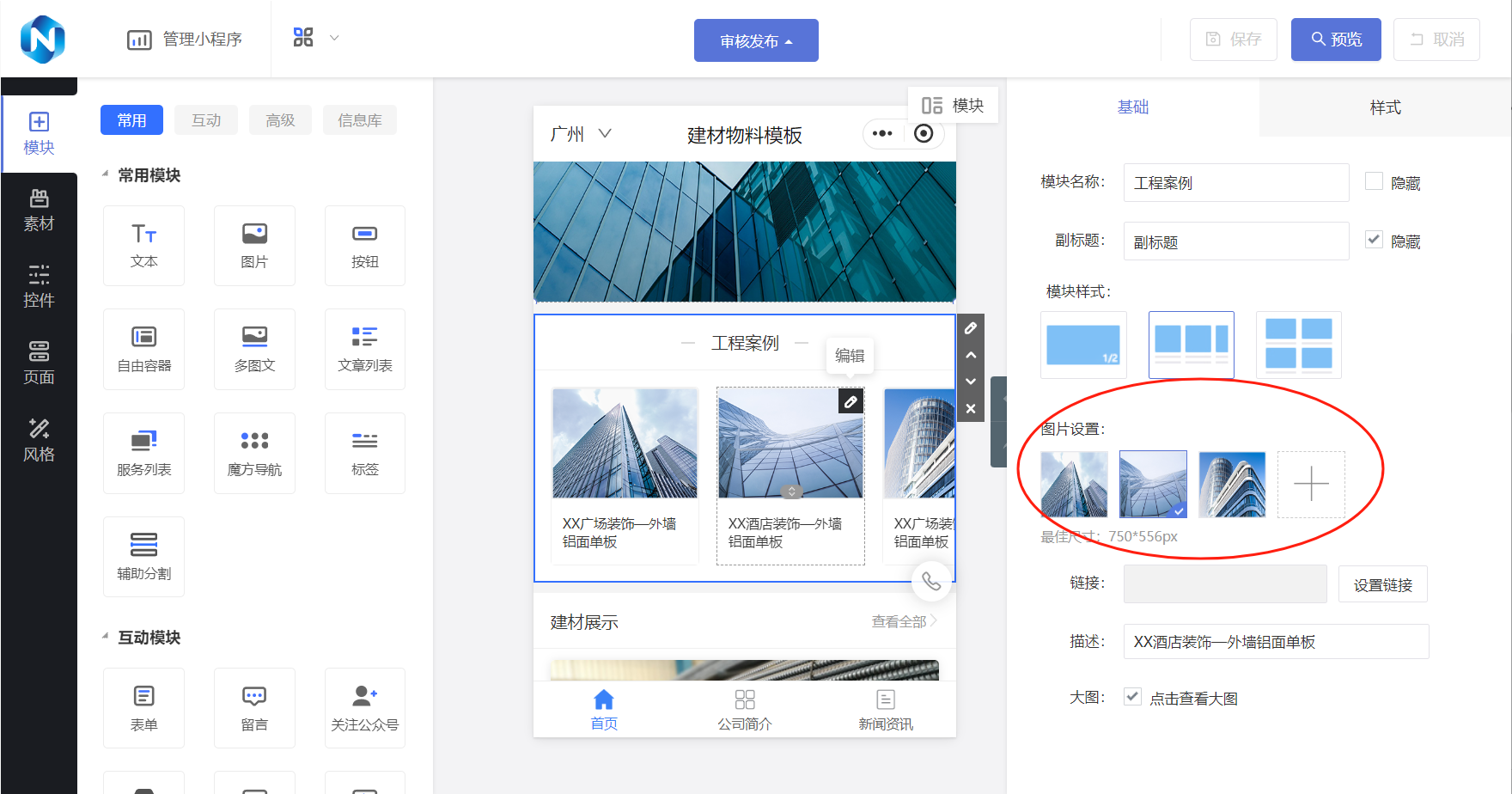This screenshot has height=794, width=1512.
Task: Uncheck the subtitle 隐藏 checkbox
Action: click(1374, 240)
